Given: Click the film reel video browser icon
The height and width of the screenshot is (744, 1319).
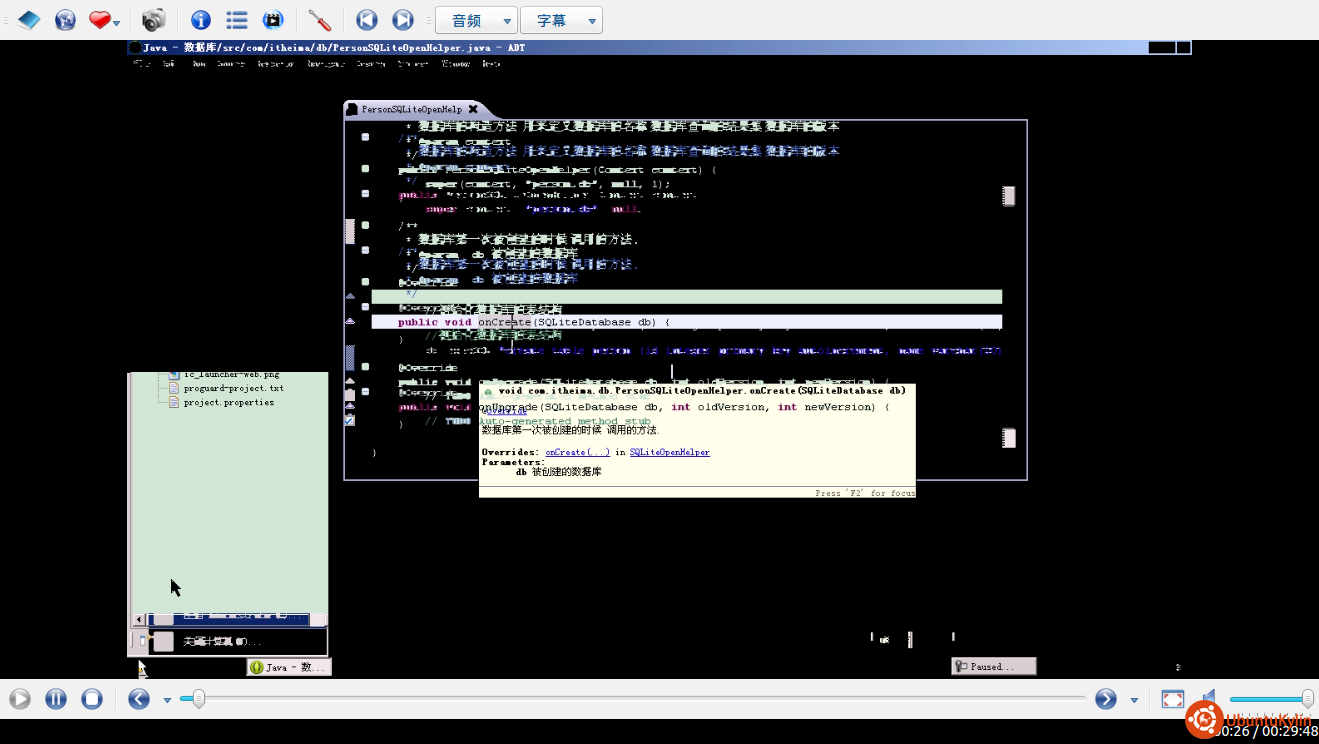Looking at the screenshot, I should coord(273,20).
